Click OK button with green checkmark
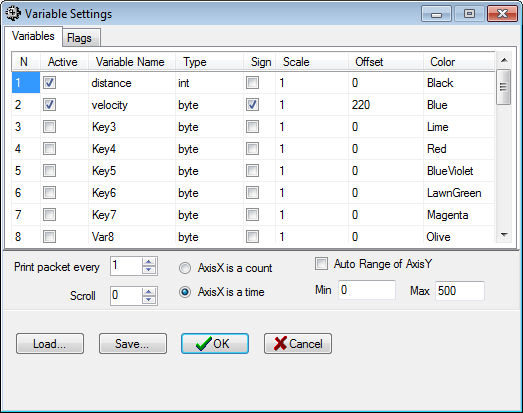This screenshot has width=523, height=413. tap(215, 343)
